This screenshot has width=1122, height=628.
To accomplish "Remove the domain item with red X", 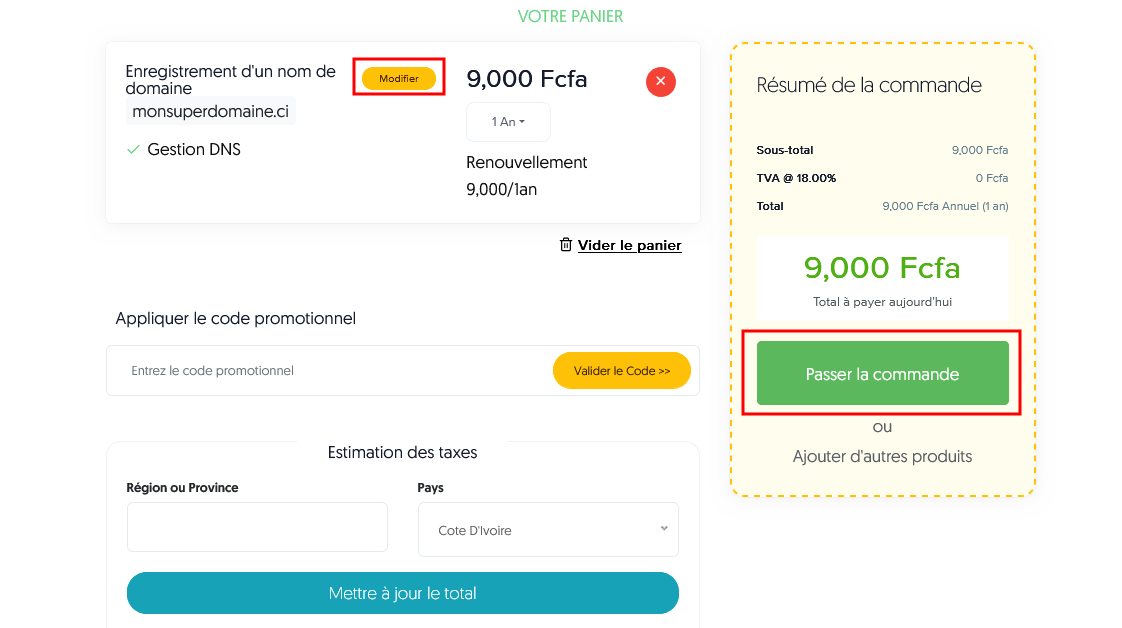I will pyautogui.click(x=660, y=81).
